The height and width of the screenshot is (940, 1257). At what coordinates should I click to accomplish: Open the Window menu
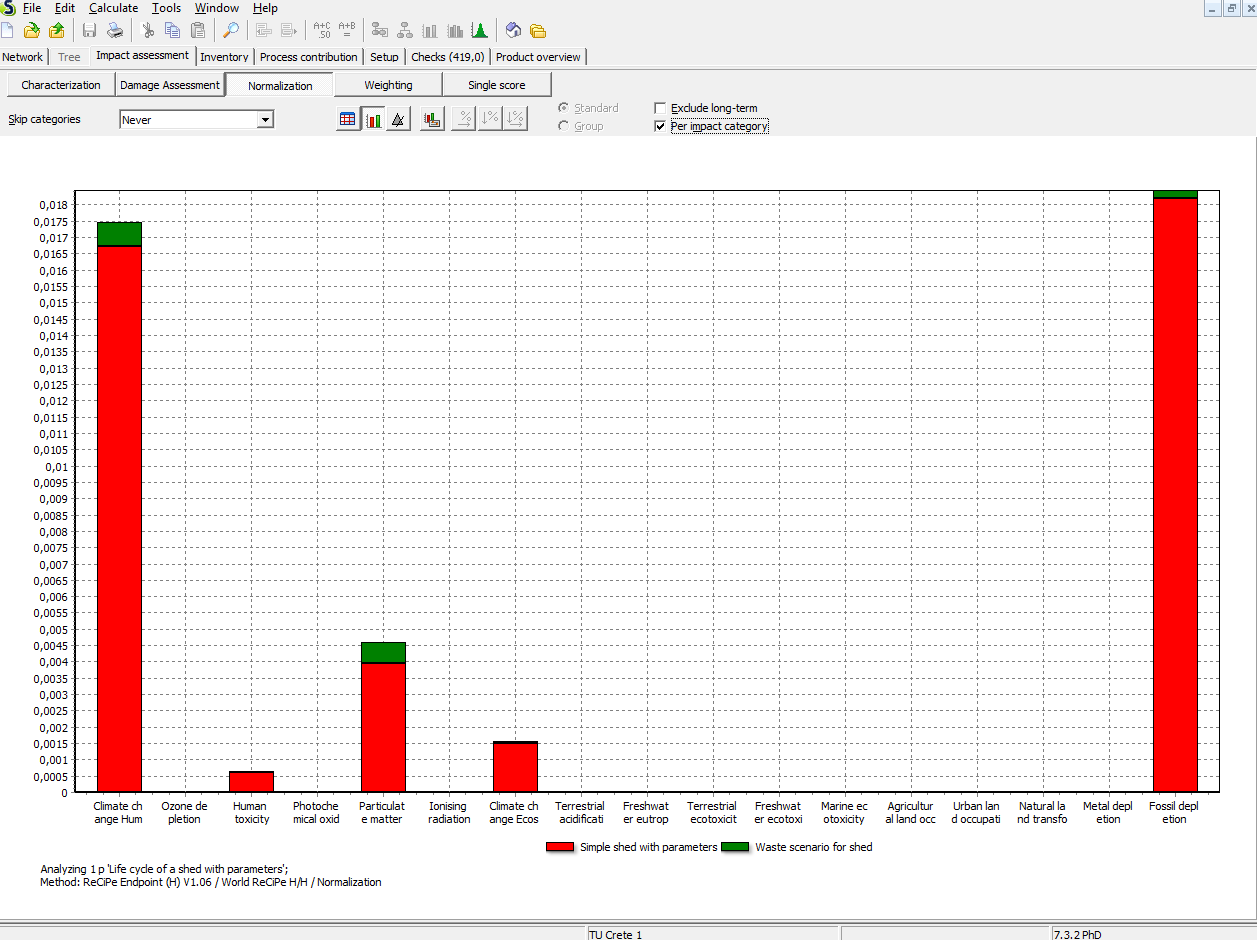click(x=217, y=8)
